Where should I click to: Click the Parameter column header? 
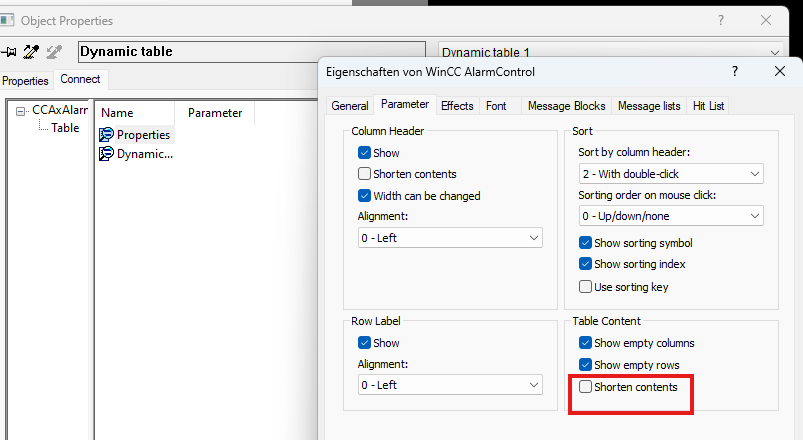tap(215, 113)
